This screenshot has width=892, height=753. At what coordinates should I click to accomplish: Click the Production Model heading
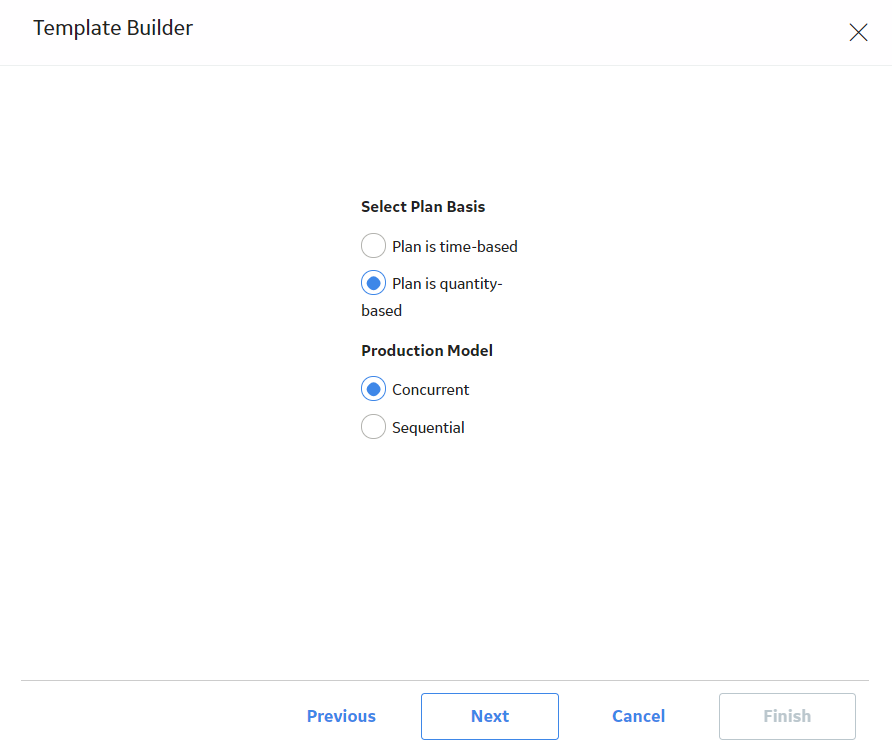tap(427, 350)
